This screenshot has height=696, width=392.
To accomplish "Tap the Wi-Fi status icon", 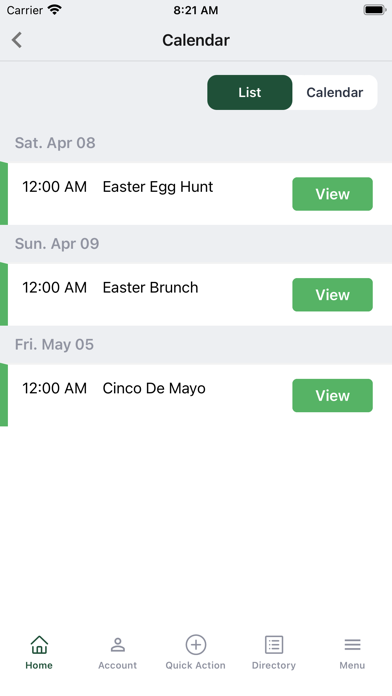I will pyautogui.click(x=55, y=10).
